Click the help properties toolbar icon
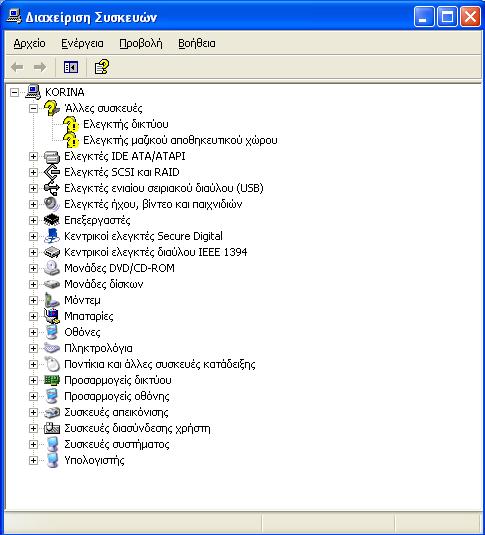This screenshot has height=535, width=485. (102, 67)
